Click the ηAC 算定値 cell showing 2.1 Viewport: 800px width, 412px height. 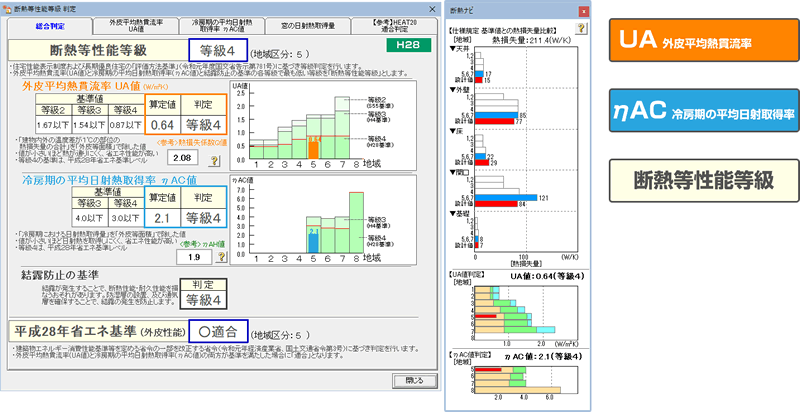tap(162, 218)
